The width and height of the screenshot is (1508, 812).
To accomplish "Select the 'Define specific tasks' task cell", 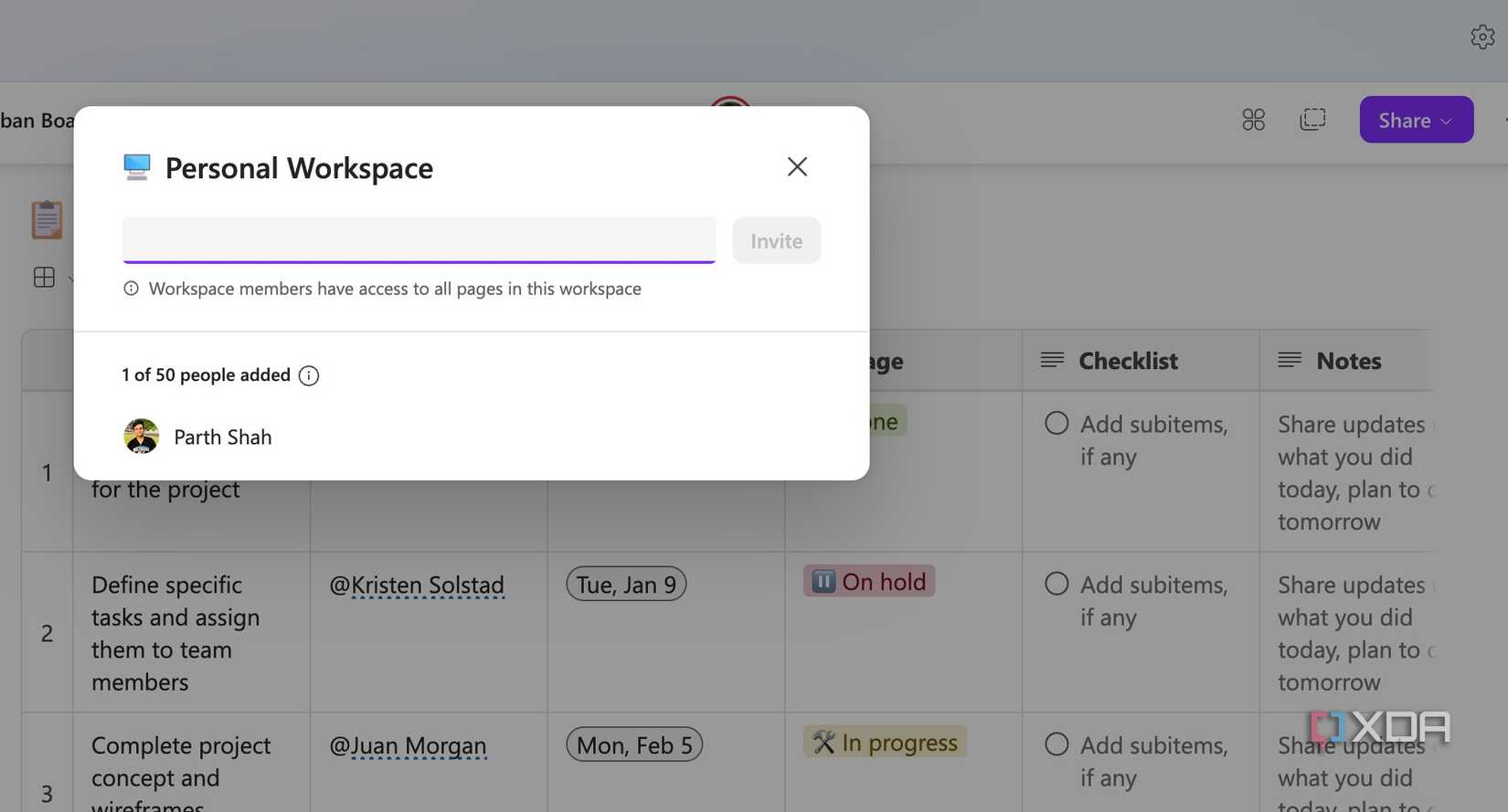I will (192, 633).
